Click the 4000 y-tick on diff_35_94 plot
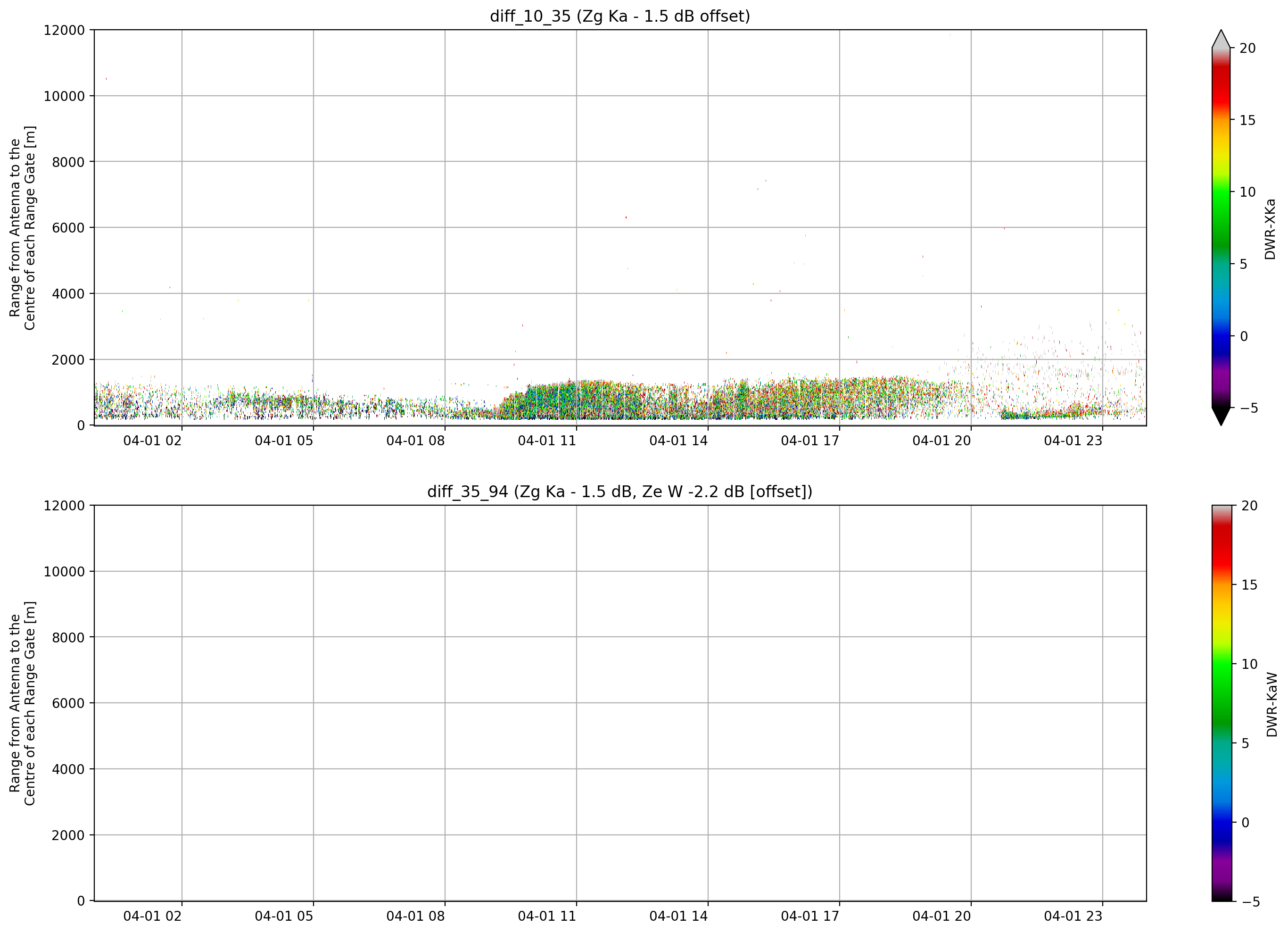 tap(68, 769)
